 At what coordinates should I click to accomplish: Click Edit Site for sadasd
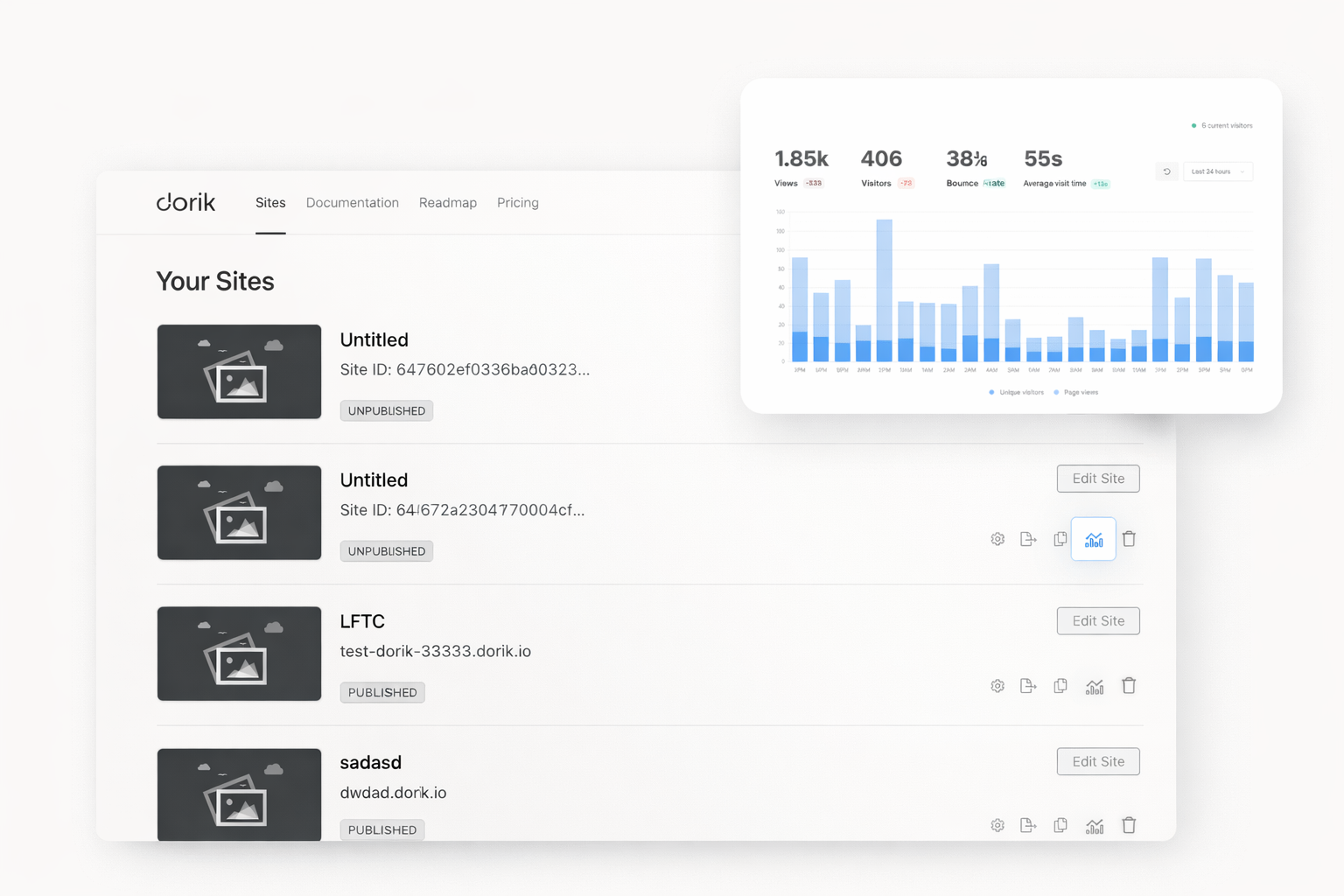1098,762
